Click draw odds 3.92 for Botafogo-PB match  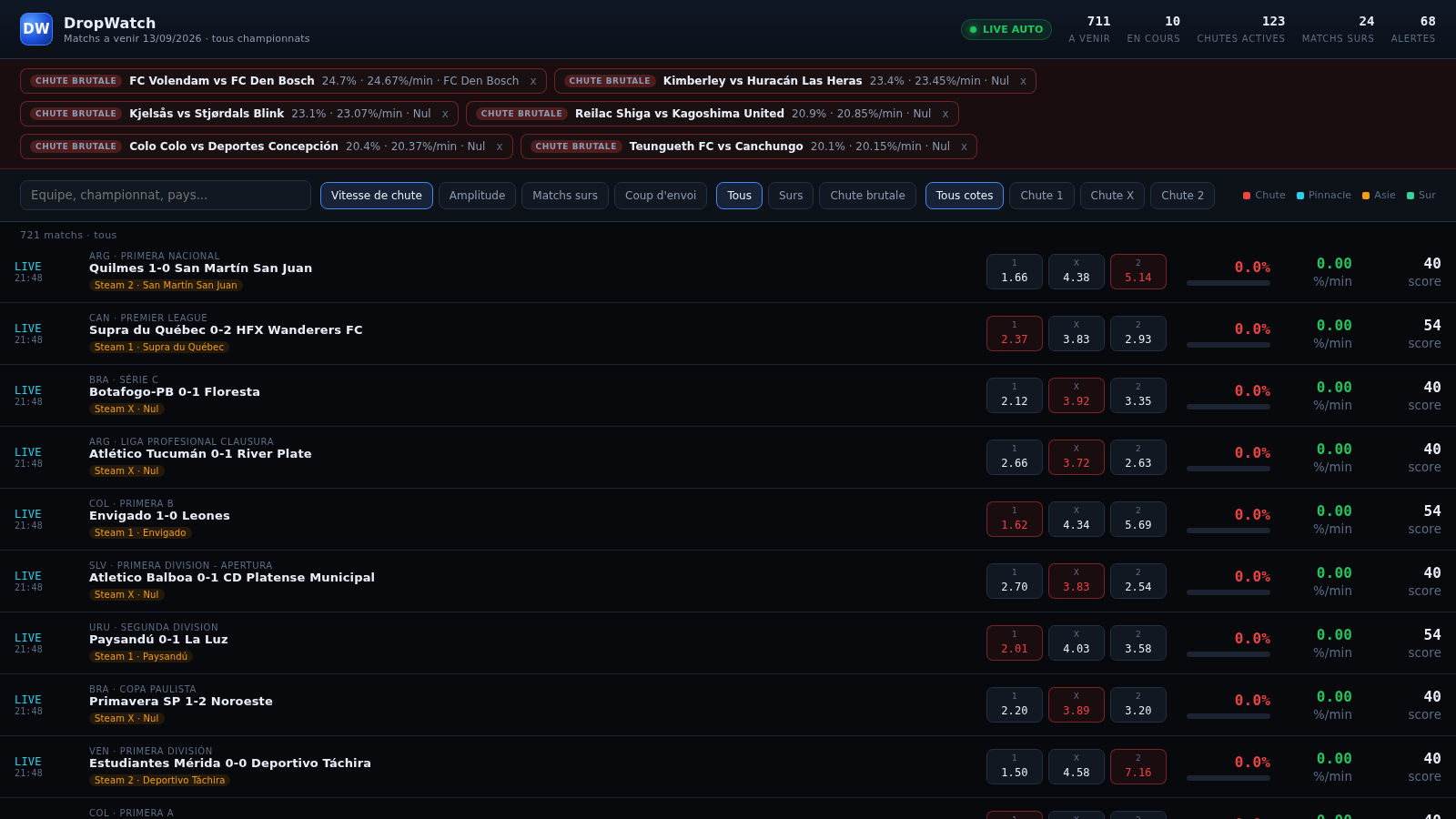click(x=1077, y=396)
